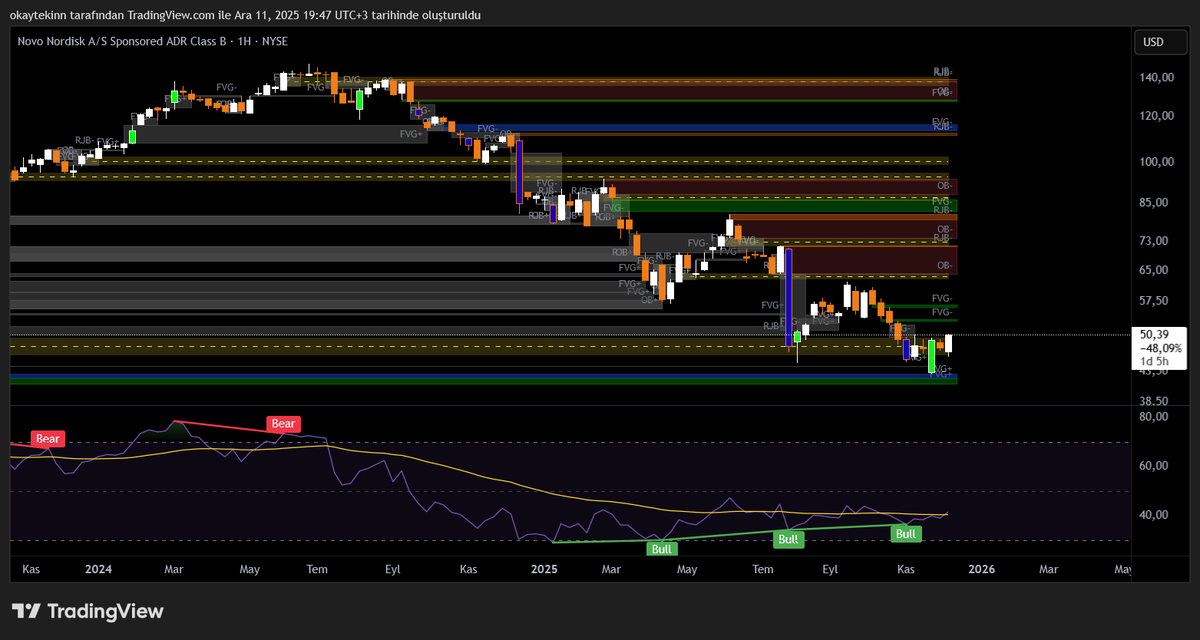Click the TradingView logo
Viewport: 1200px width, 640px height.
87,611
